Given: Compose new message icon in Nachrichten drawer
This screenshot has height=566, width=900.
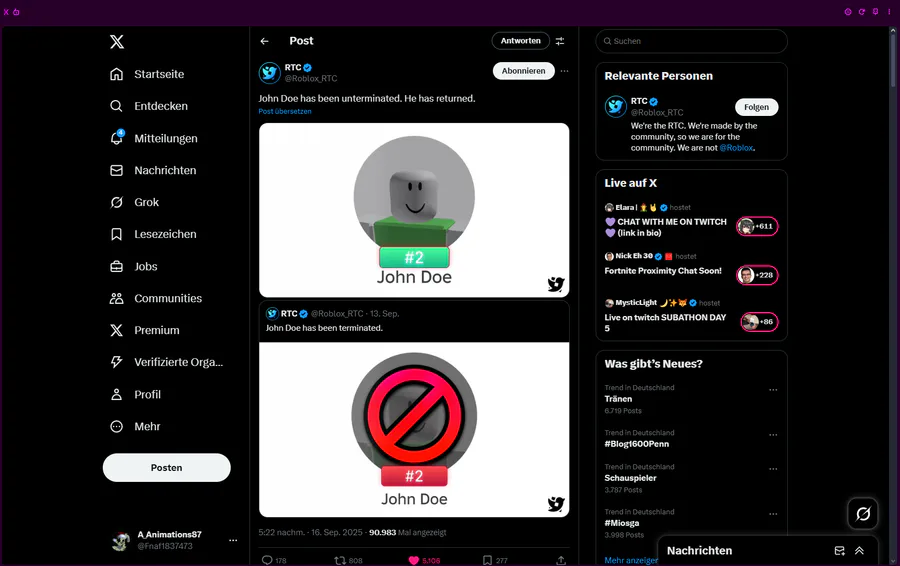Looking at the screenshot, I should click(840, 551).
